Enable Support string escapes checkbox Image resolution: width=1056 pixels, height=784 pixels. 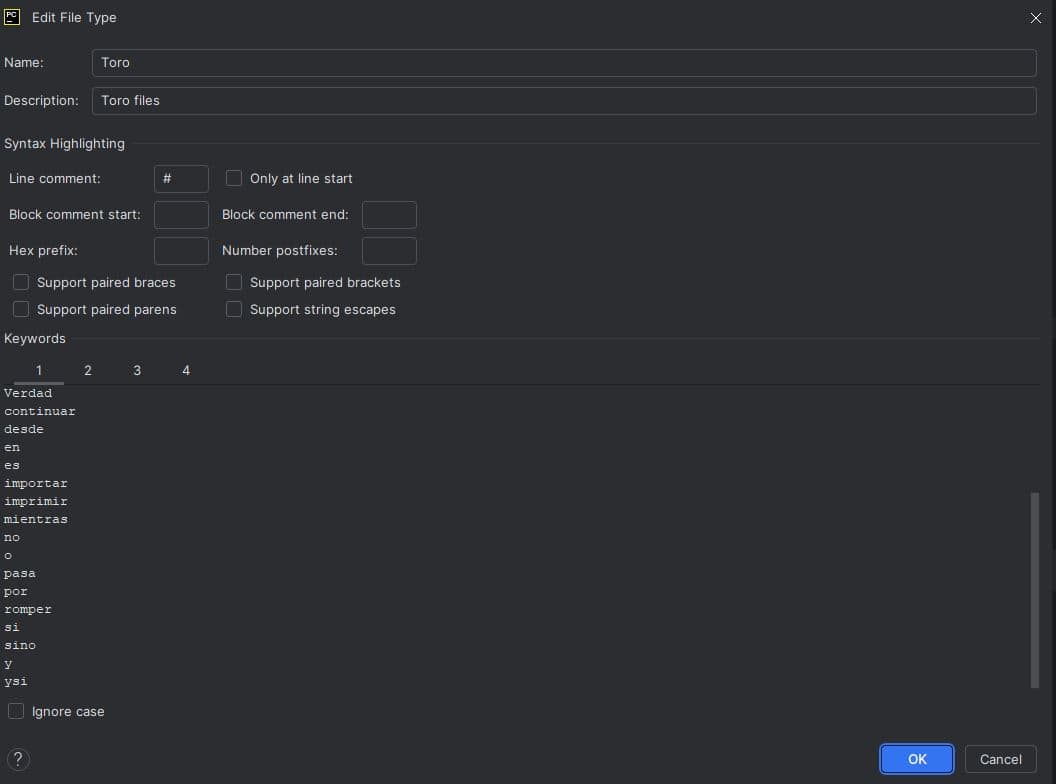[234, 309]
